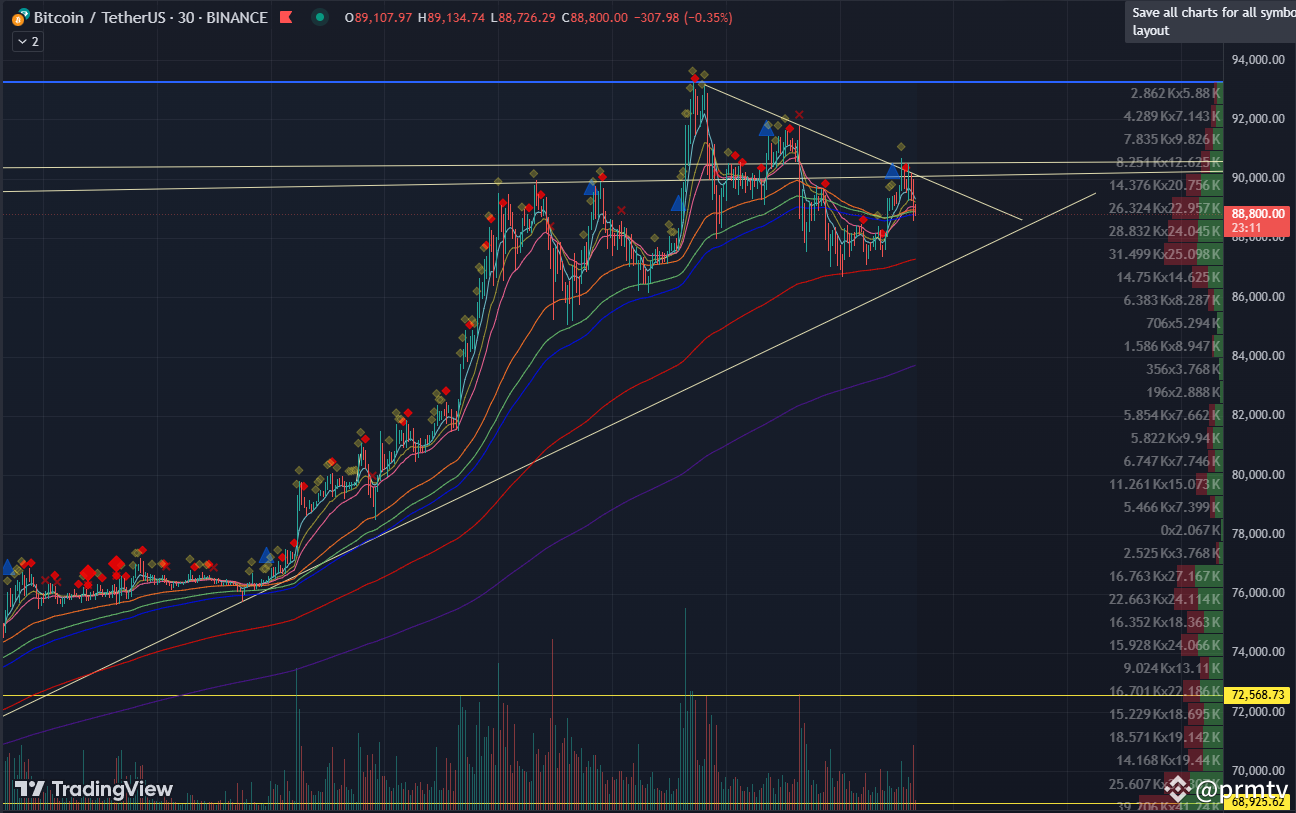Viewport: 1296px width, 813px height.
Task: Click the volume profile row 11.261Kx15.073K
Action: tap(1164, 484)
